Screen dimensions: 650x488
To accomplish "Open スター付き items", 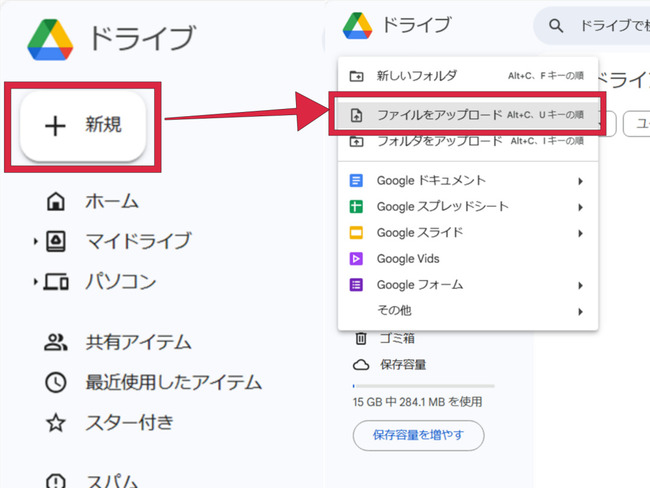I will point(129,422).
